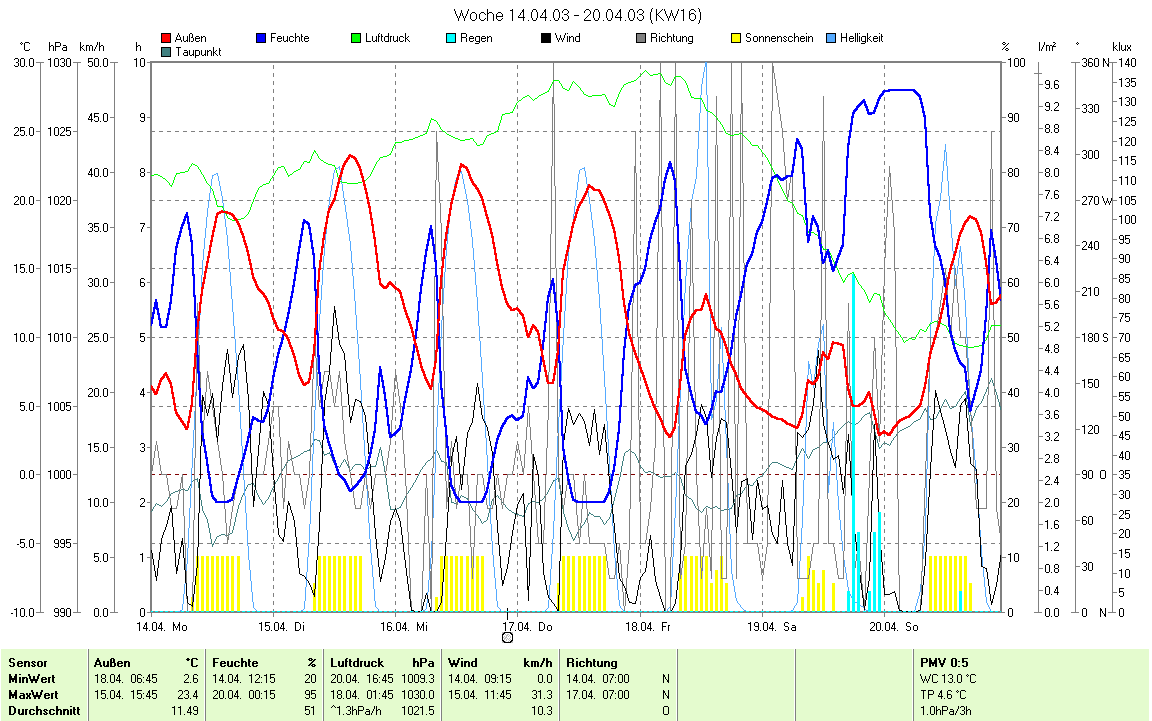
Task: Click the yellow Sonnenschein legend swatch
Action: click(736, 38)
